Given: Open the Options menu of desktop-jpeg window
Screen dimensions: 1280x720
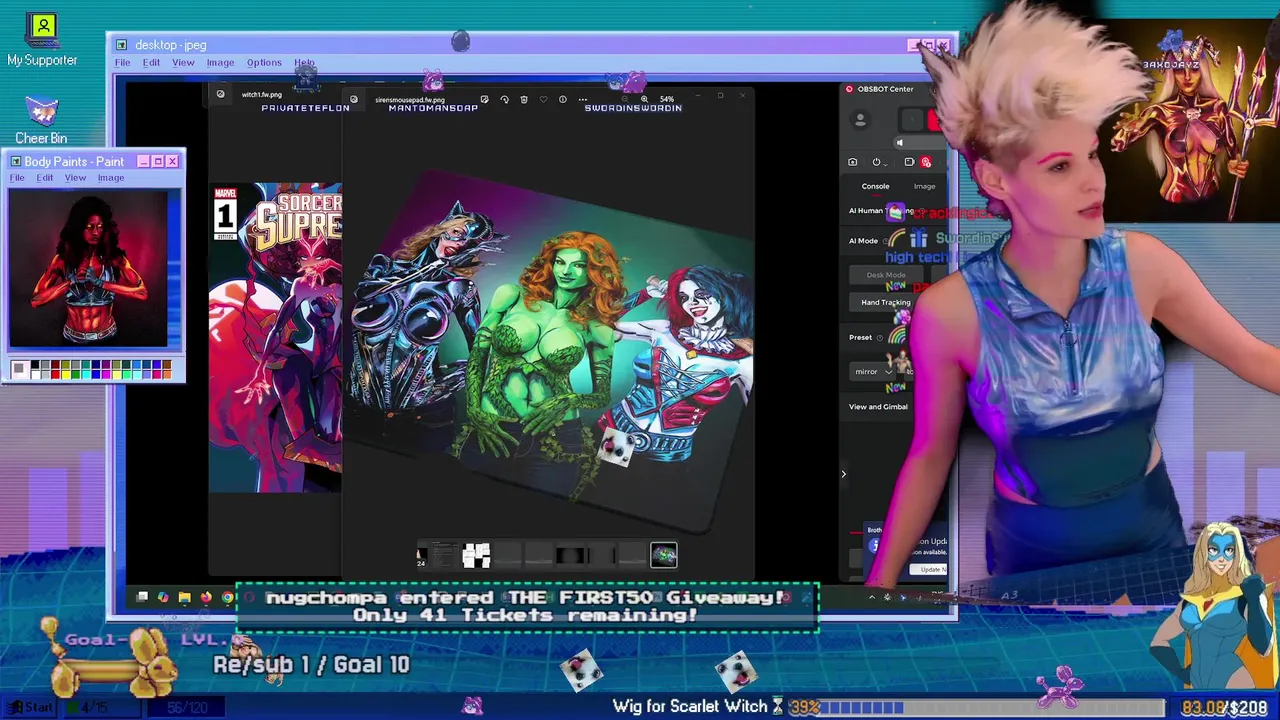Looking at the screenshot, I should (x=264, y=62).
